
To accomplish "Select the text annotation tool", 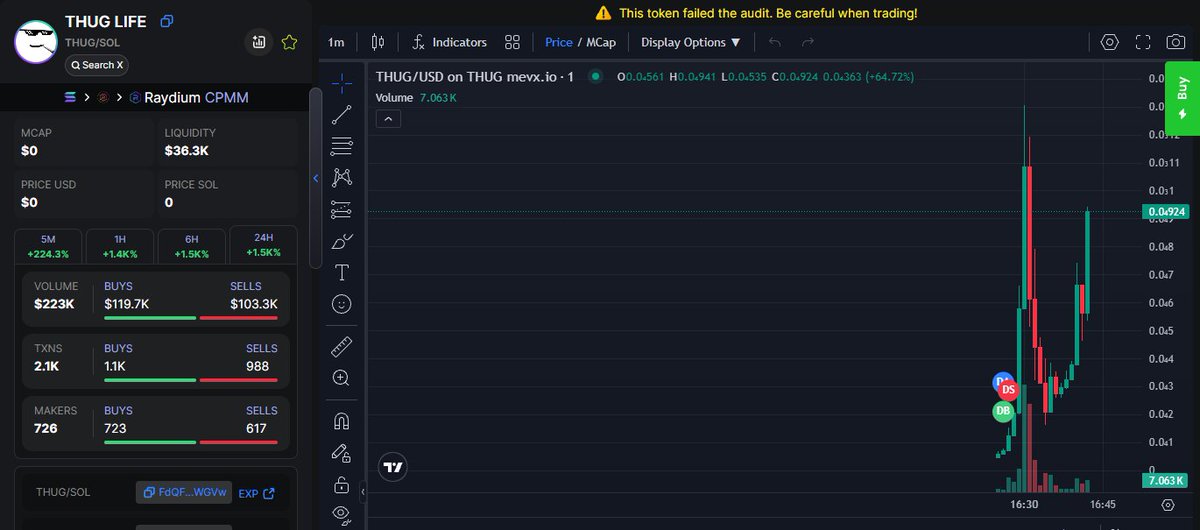I will (341, 273).
